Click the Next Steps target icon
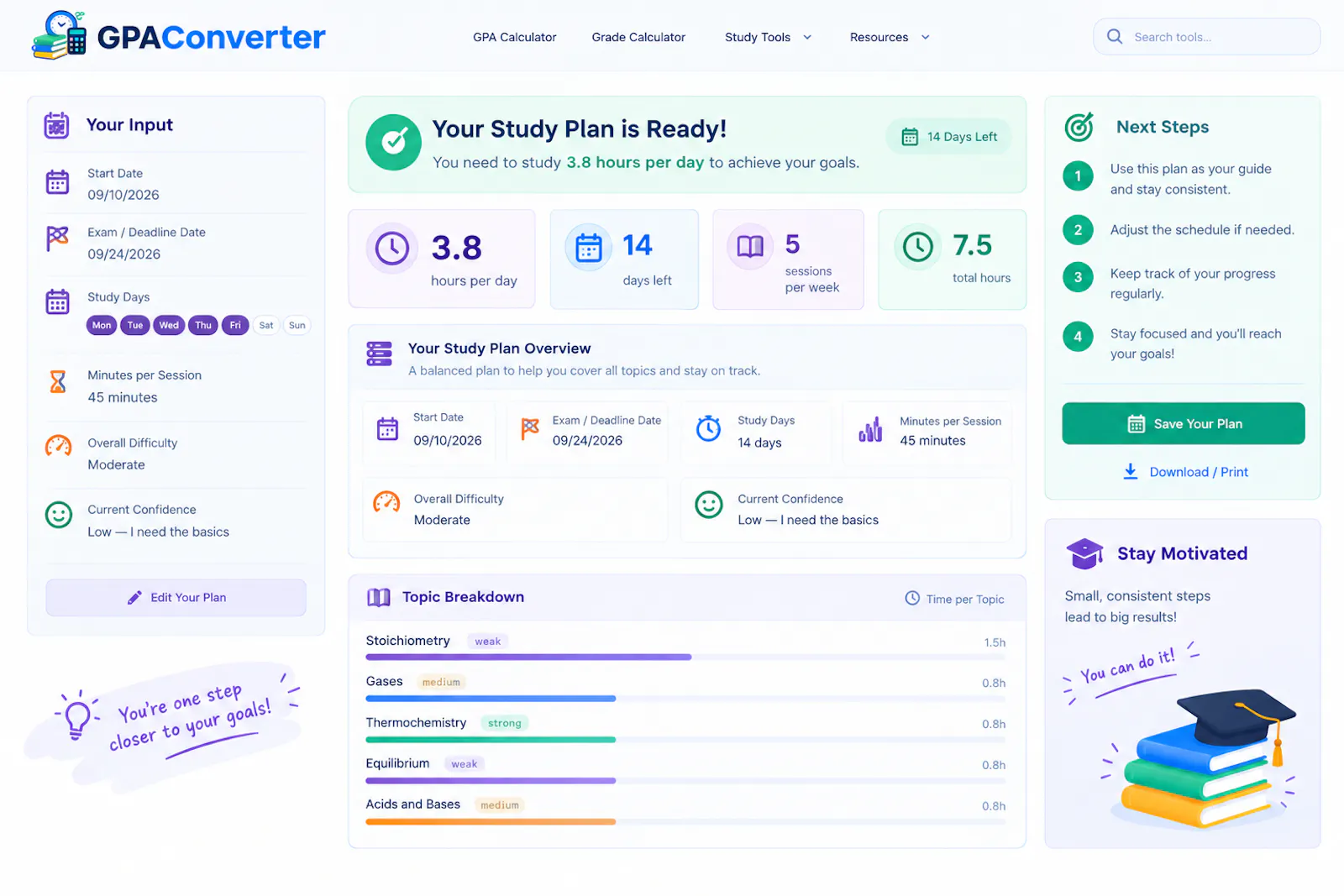Image resolution: width=1344 pixels, height=896 pixels. 1079,127
